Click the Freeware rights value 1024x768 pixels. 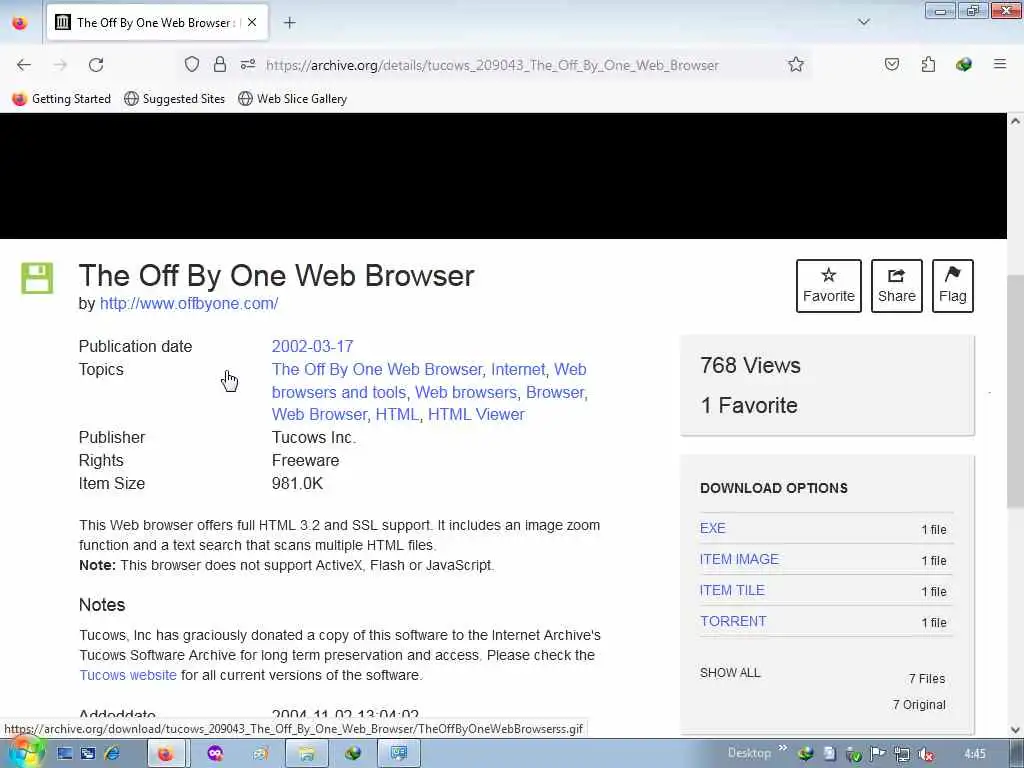tap(305, 460)
